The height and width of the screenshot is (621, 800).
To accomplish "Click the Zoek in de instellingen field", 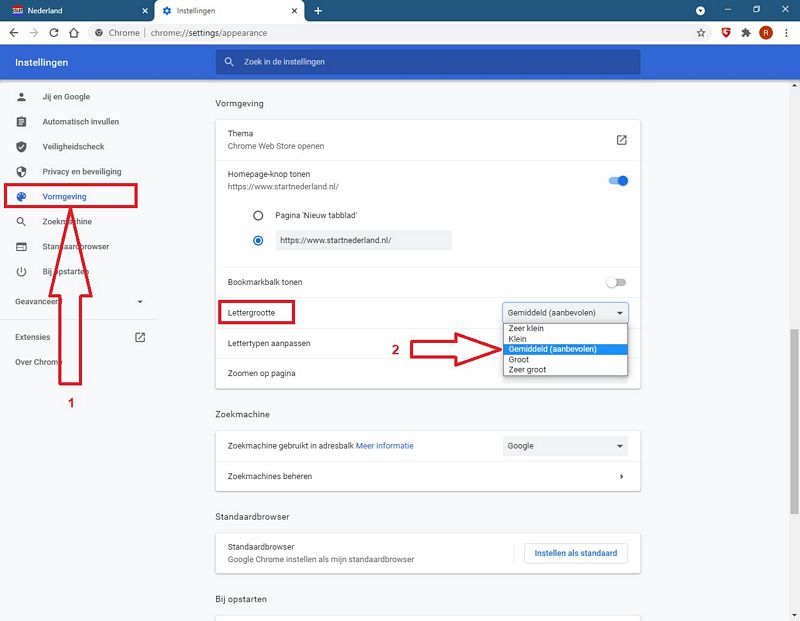I will pyautogui.click(x=428, y=62).
